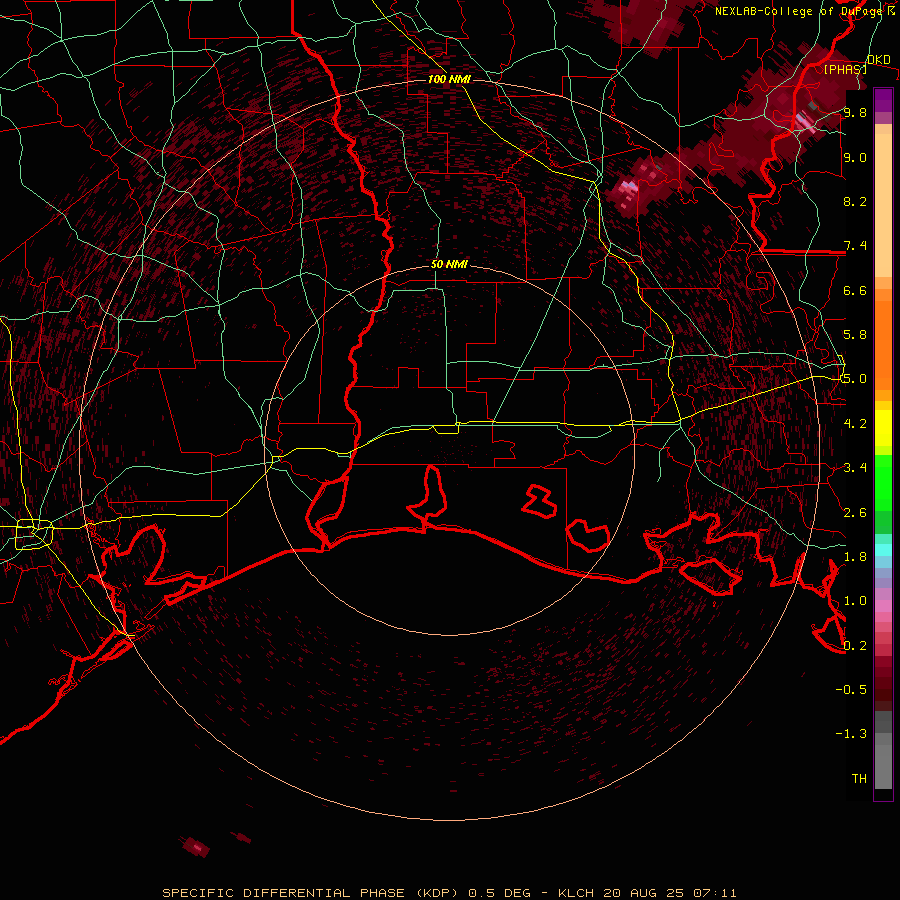Click the 50 NMI range ring label

point(449,264)
